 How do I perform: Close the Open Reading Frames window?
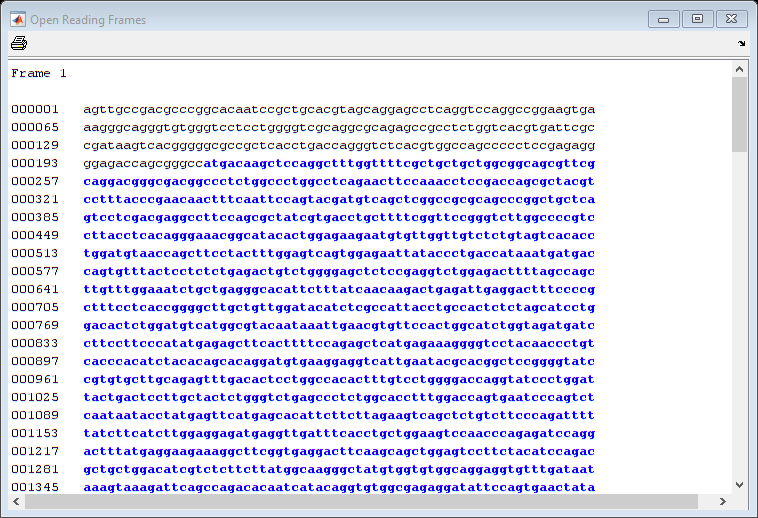[x=731, y=19]
